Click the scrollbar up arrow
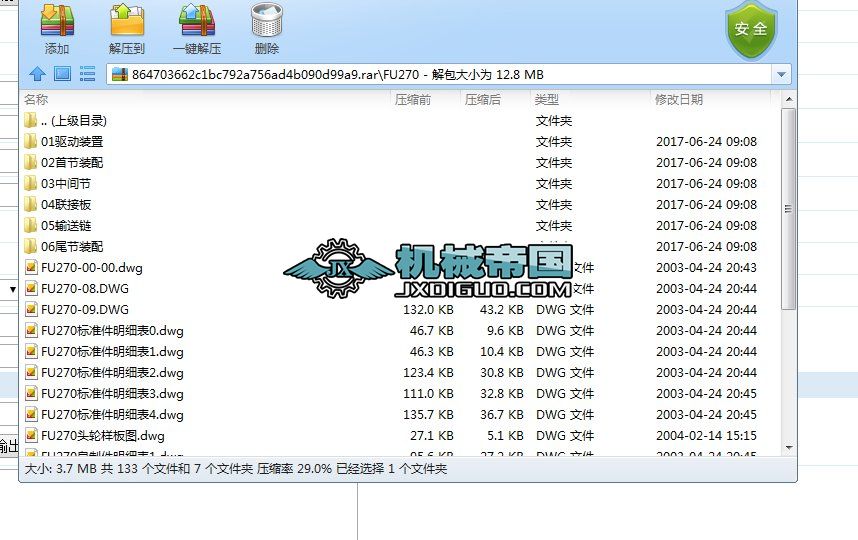 click(789, 100)
